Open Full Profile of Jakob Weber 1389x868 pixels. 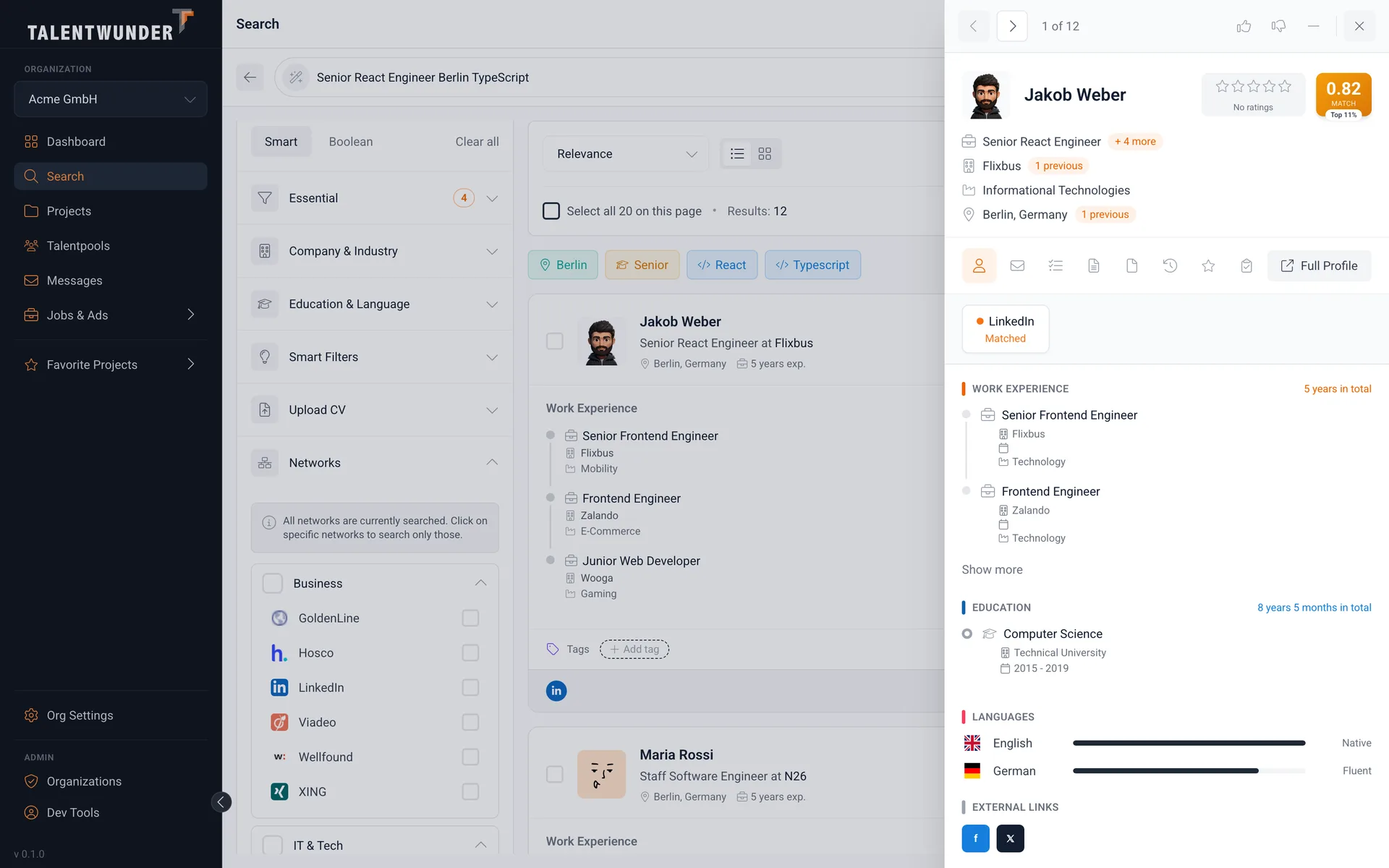coord(1319,265)
